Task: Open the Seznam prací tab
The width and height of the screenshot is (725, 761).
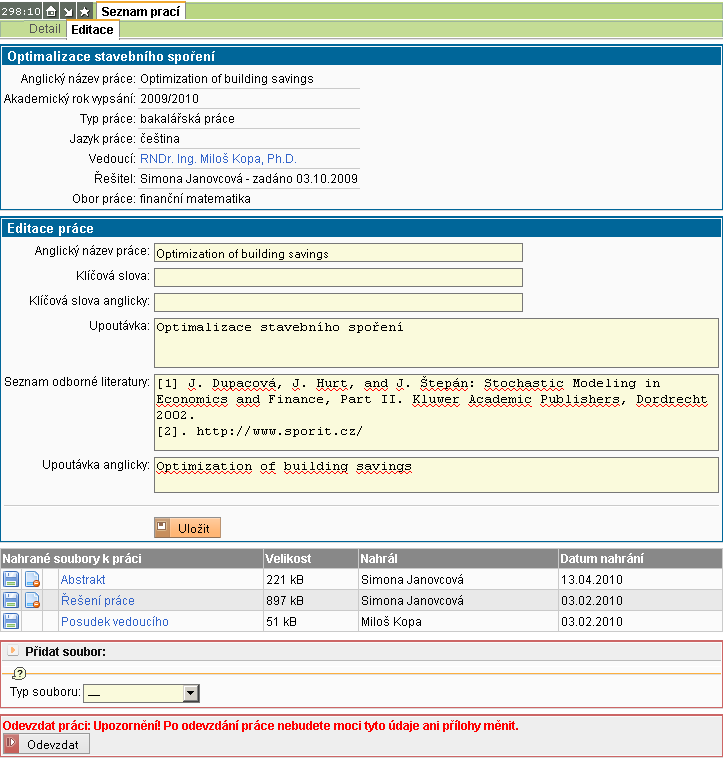Action: click(x=140, y=11)
